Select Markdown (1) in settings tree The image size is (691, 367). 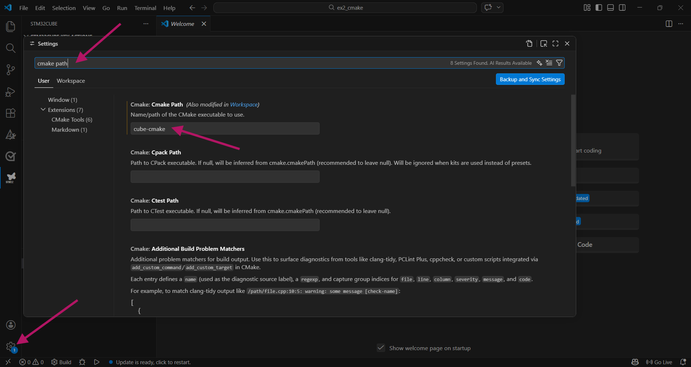(x=69, y=130)
